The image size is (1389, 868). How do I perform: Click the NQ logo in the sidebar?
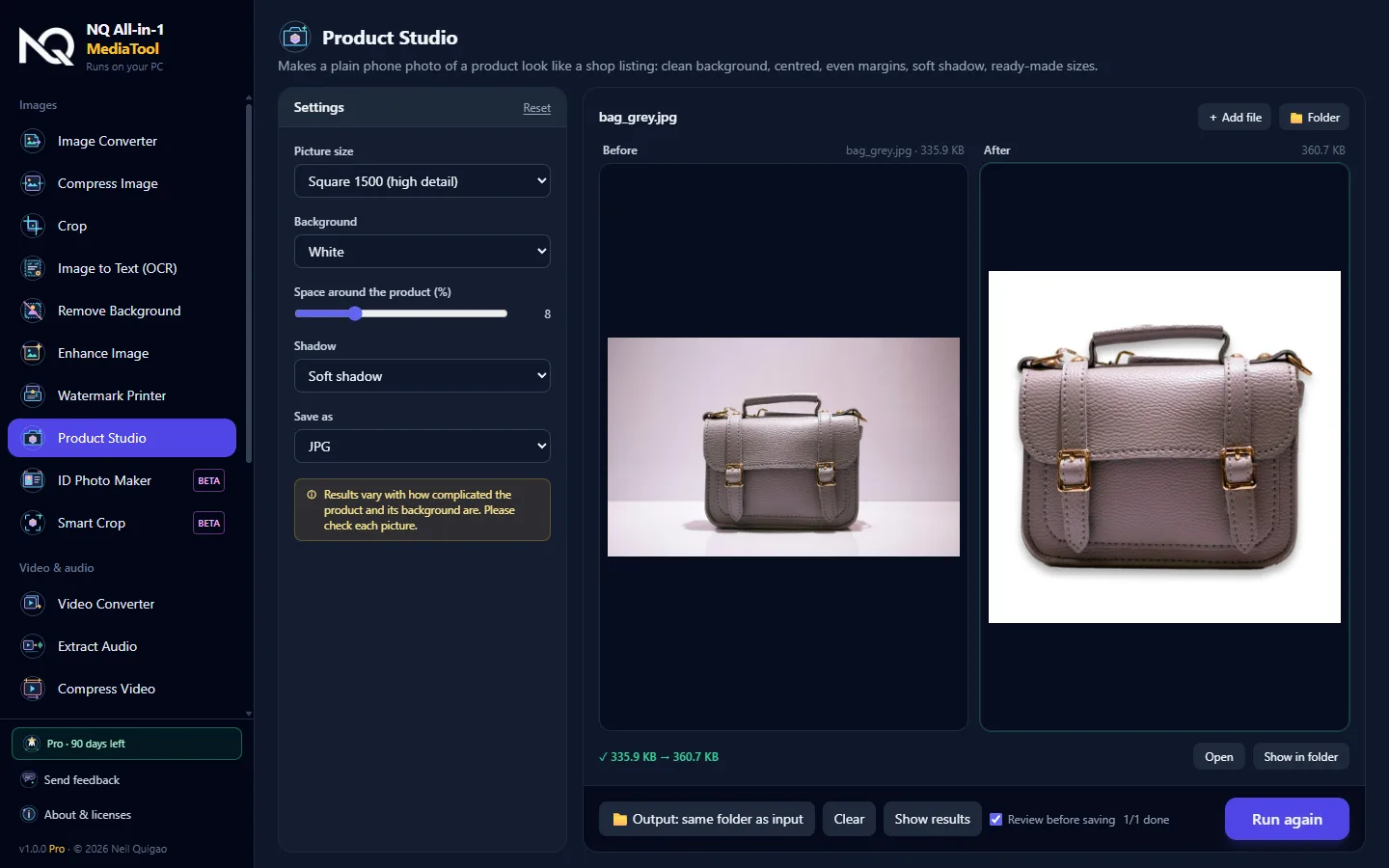tap(46, 46)
